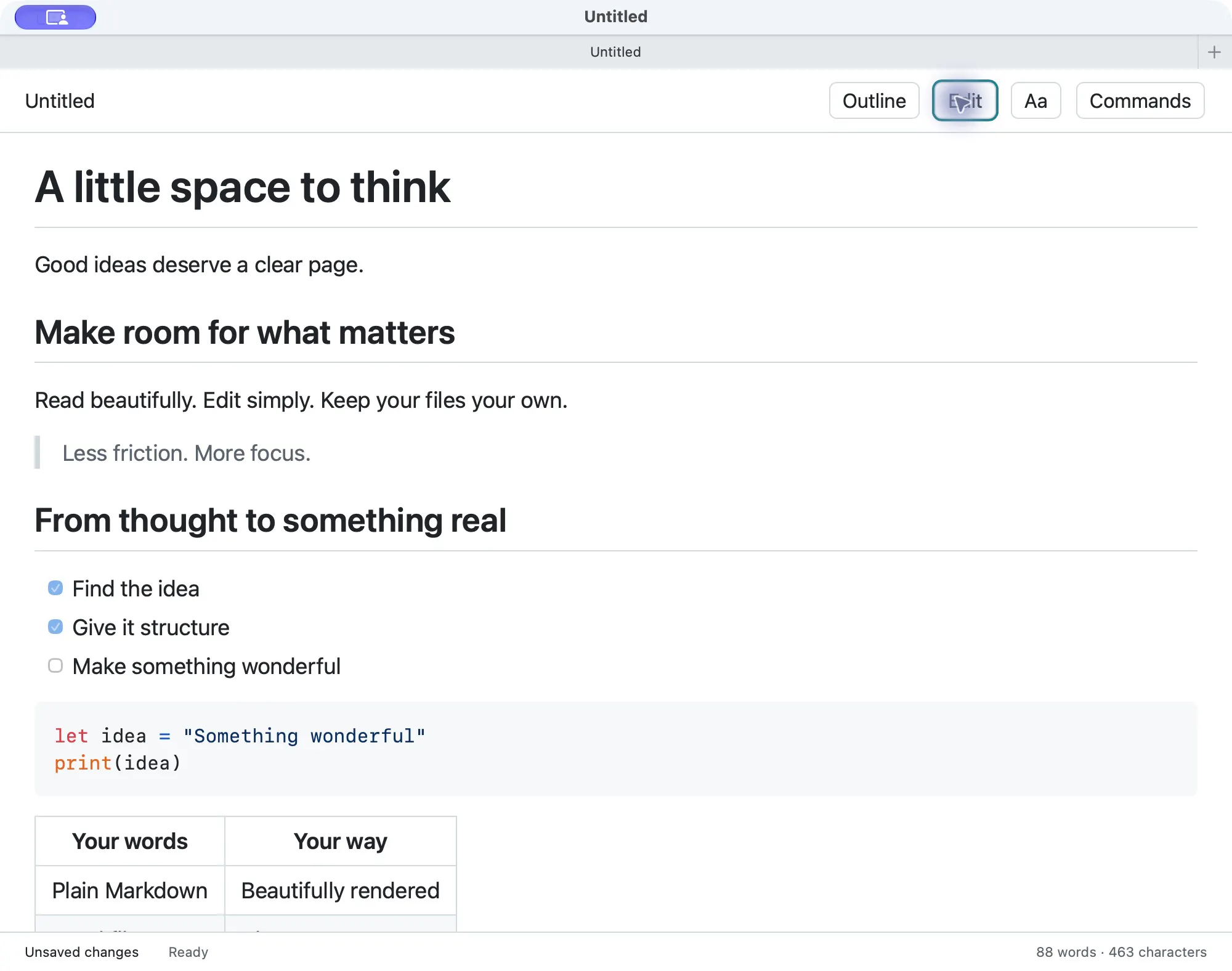Click the 'Ready' status indicator

[188, 953]
